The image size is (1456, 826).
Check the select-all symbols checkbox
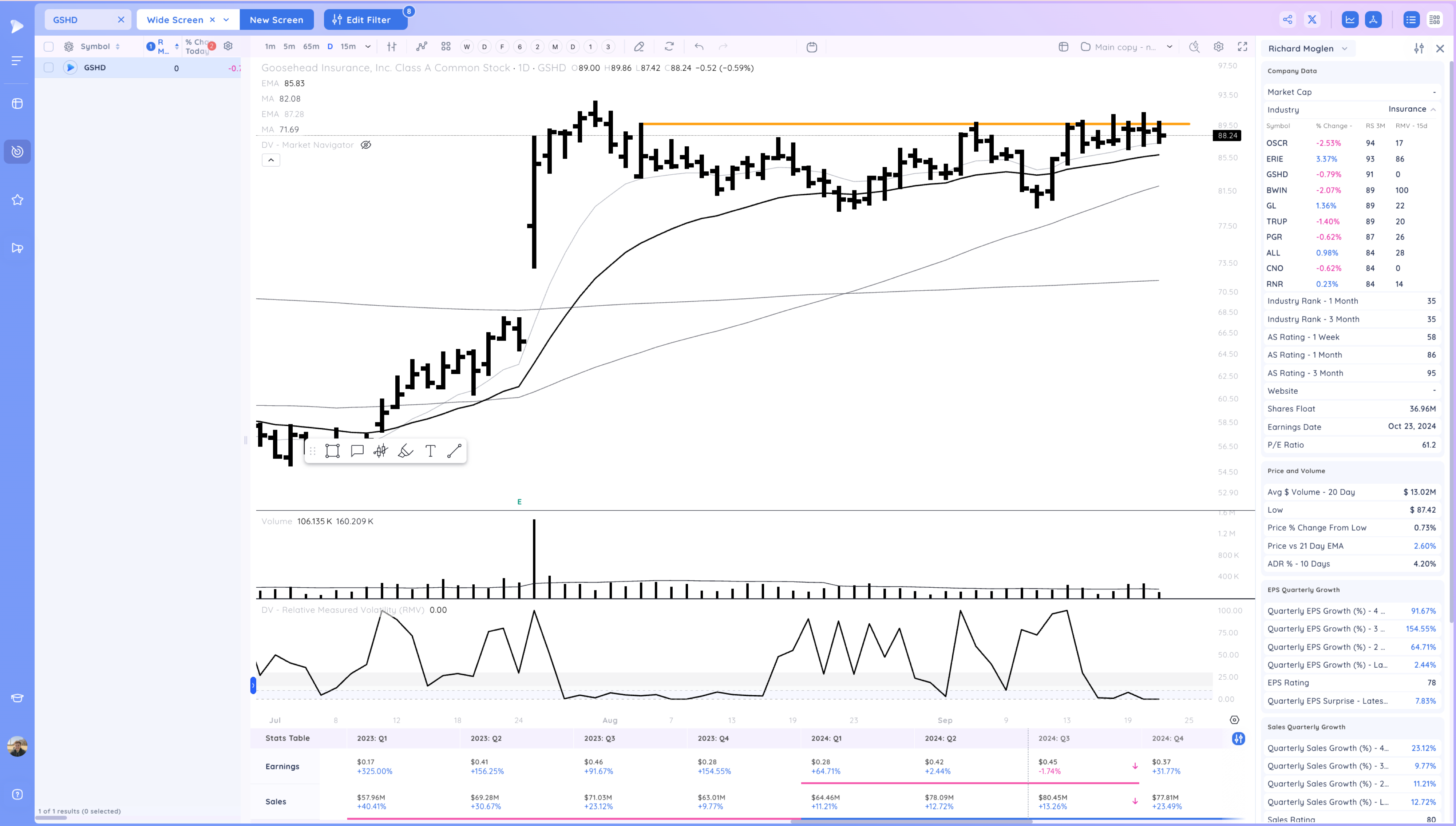click(49, 47)
